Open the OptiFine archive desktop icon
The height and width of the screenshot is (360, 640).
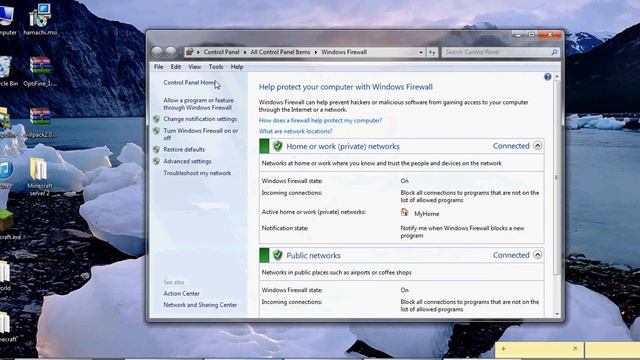pyautogui.click(x=40, y=71)
